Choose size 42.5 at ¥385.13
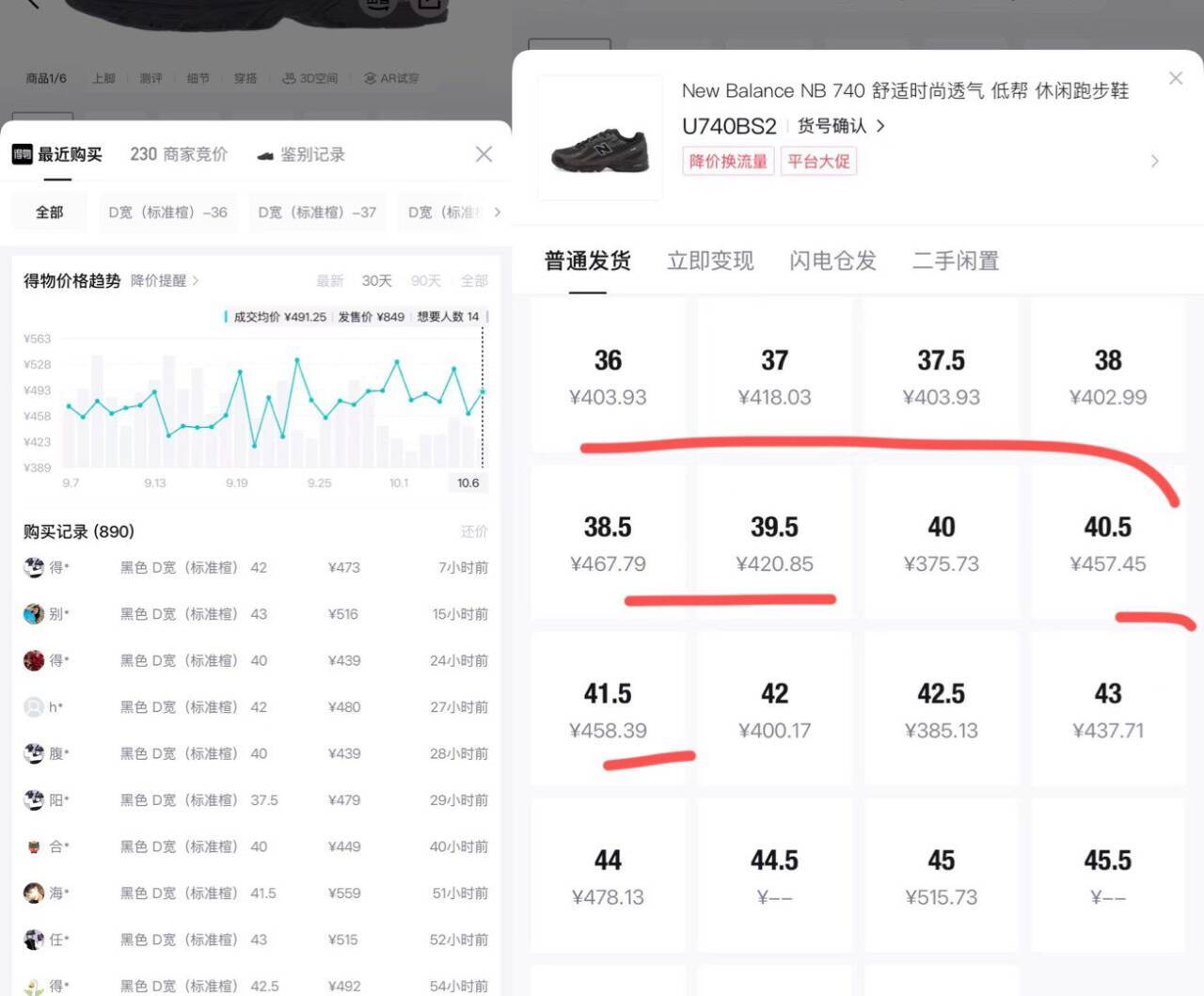Image resolution: width=1204 pixels, height=996 pixels. coord(941,709)
